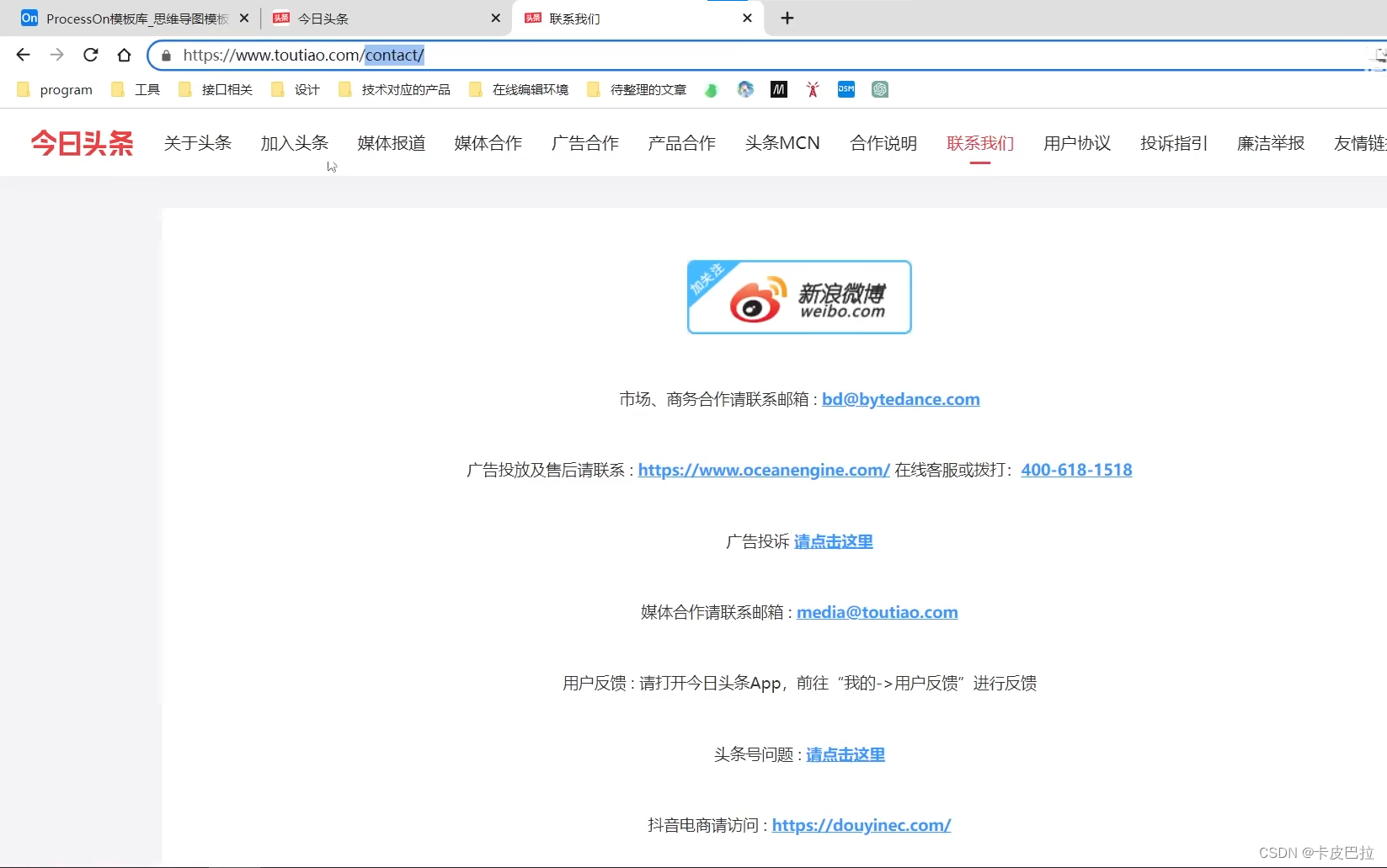Open 广告合作 navigation item
The image size is (1387, 868).
(585, 143)
